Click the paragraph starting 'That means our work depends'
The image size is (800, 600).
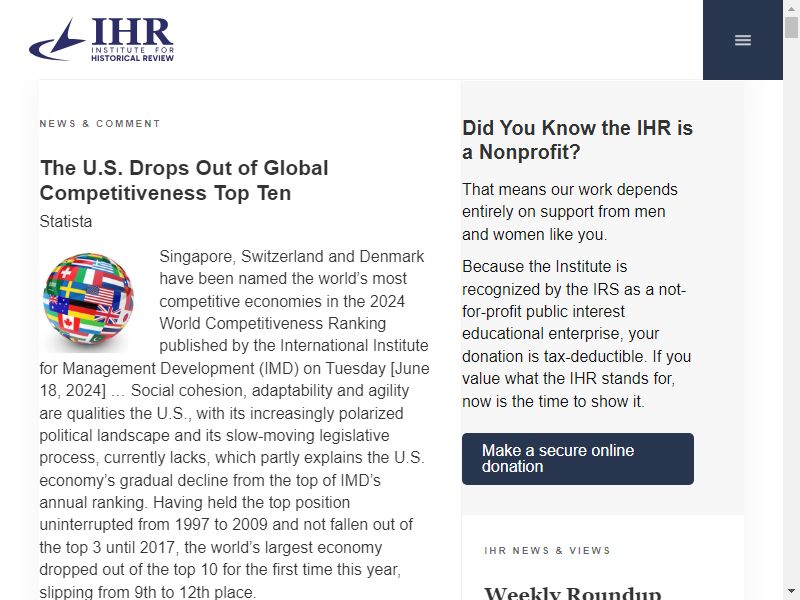tap(570, 212)
